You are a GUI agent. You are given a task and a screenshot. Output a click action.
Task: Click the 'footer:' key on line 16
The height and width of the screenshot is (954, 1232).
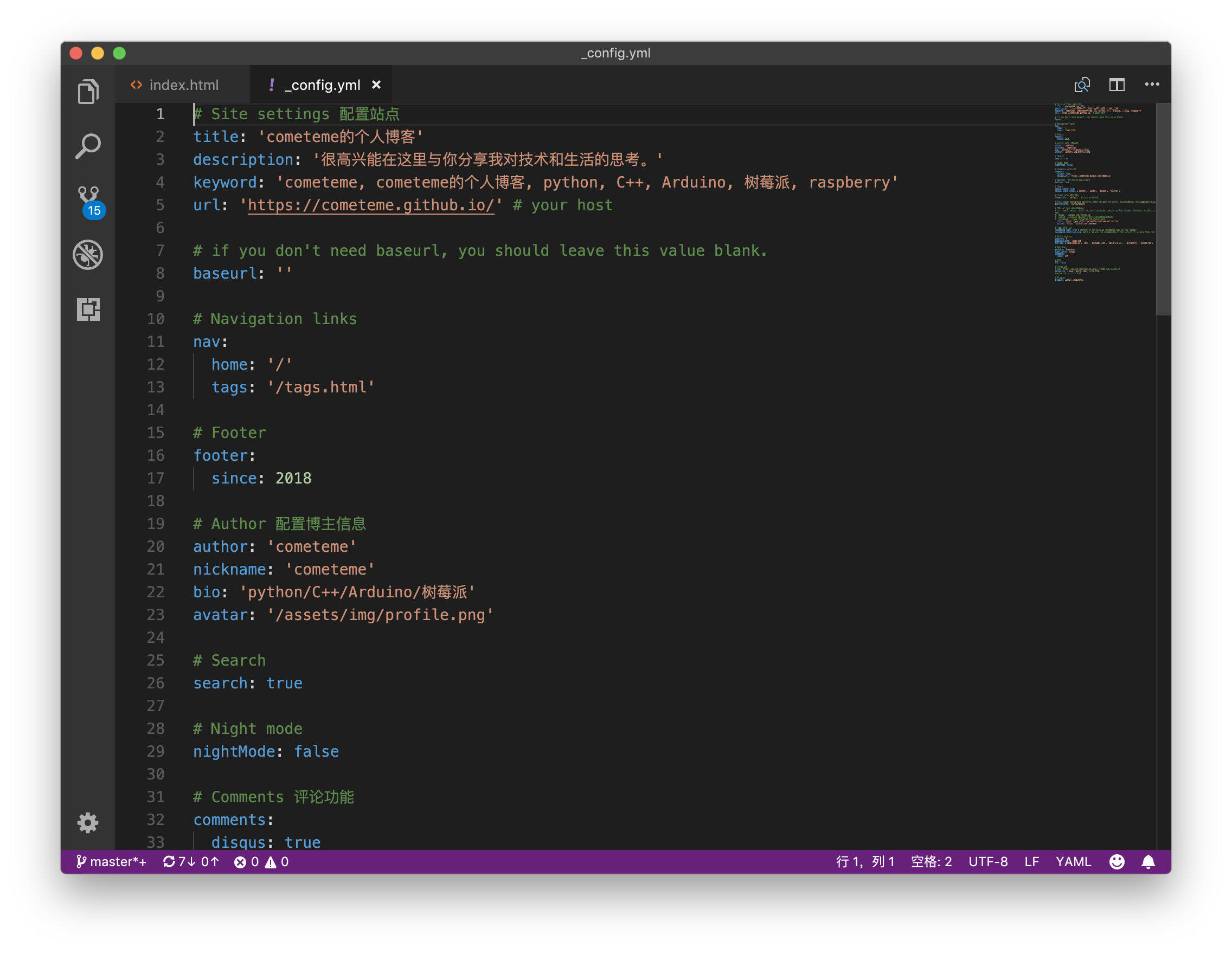[224, 455]
